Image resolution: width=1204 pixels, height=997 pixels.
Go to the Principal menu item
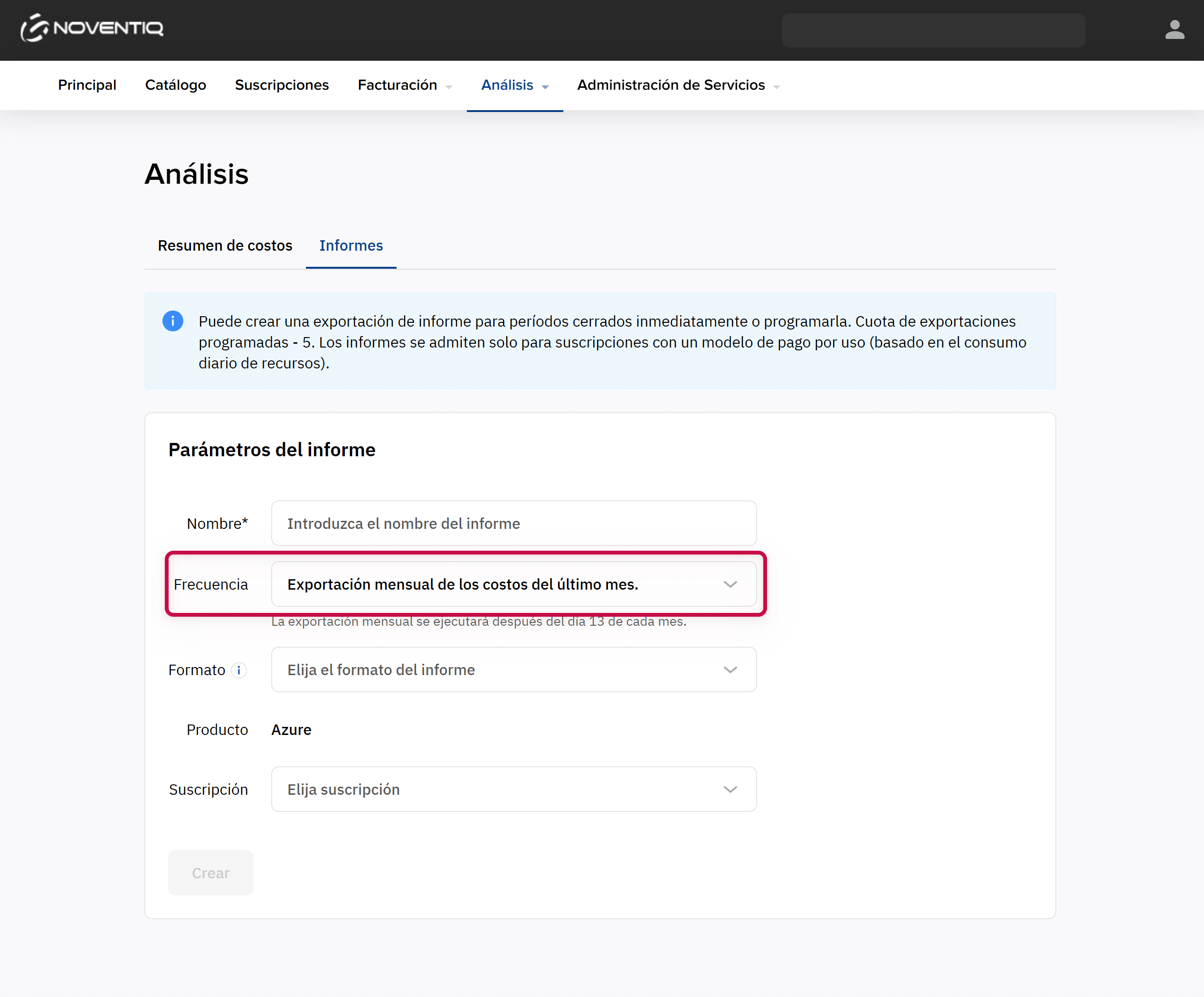(x=87, y=85)
